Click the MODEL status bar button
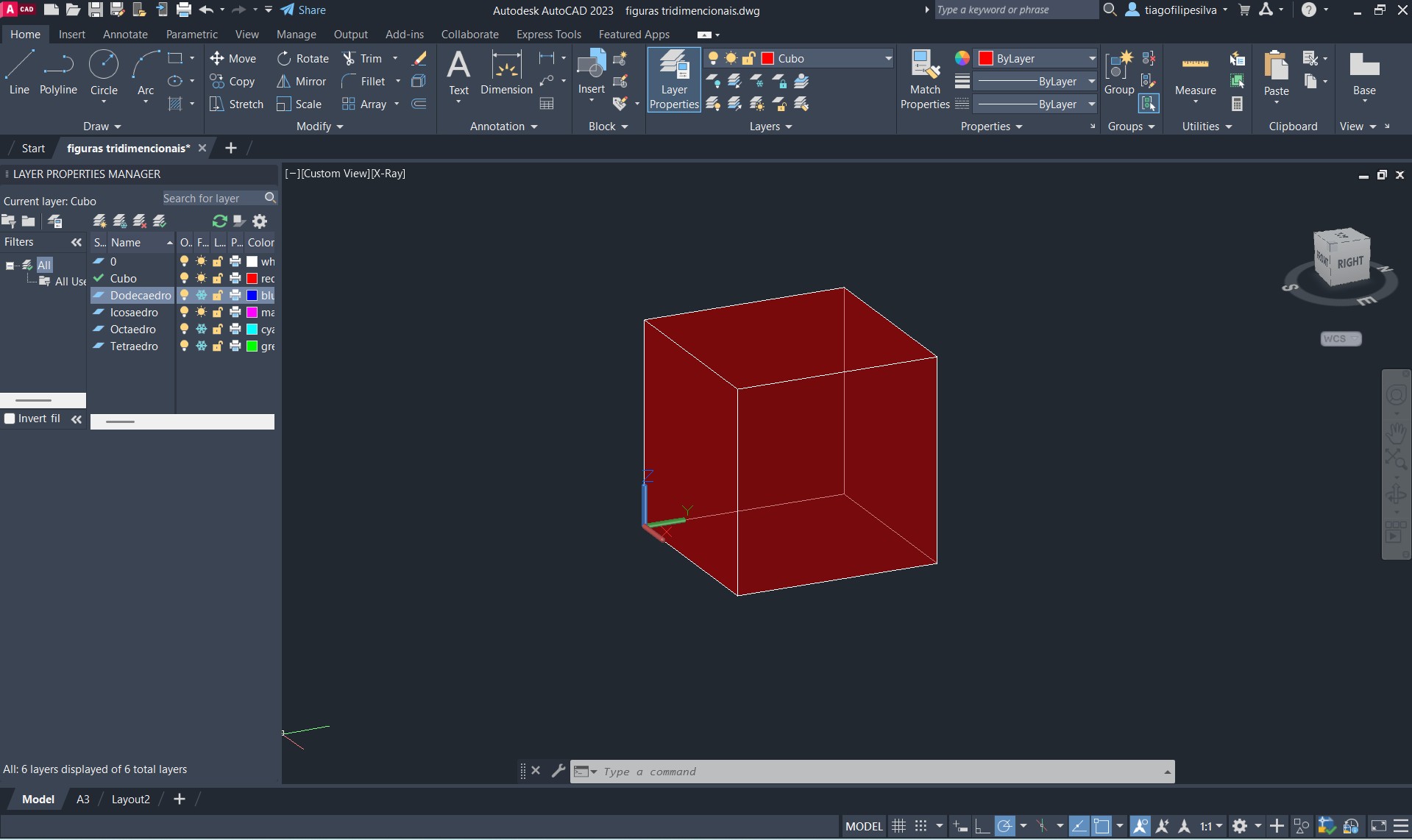This screenshot has width=1412, height=840. (x=864, y=826)
